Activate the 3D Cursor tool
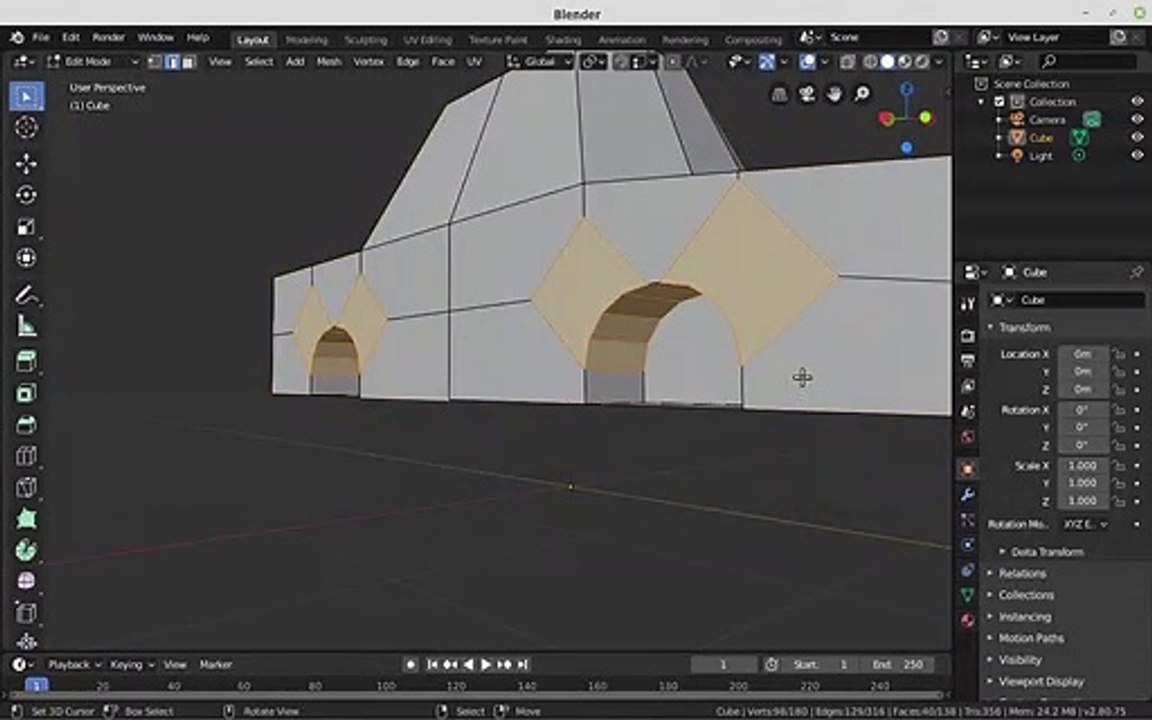Screen dimensions: 1152x720 (x=26, y=127)
